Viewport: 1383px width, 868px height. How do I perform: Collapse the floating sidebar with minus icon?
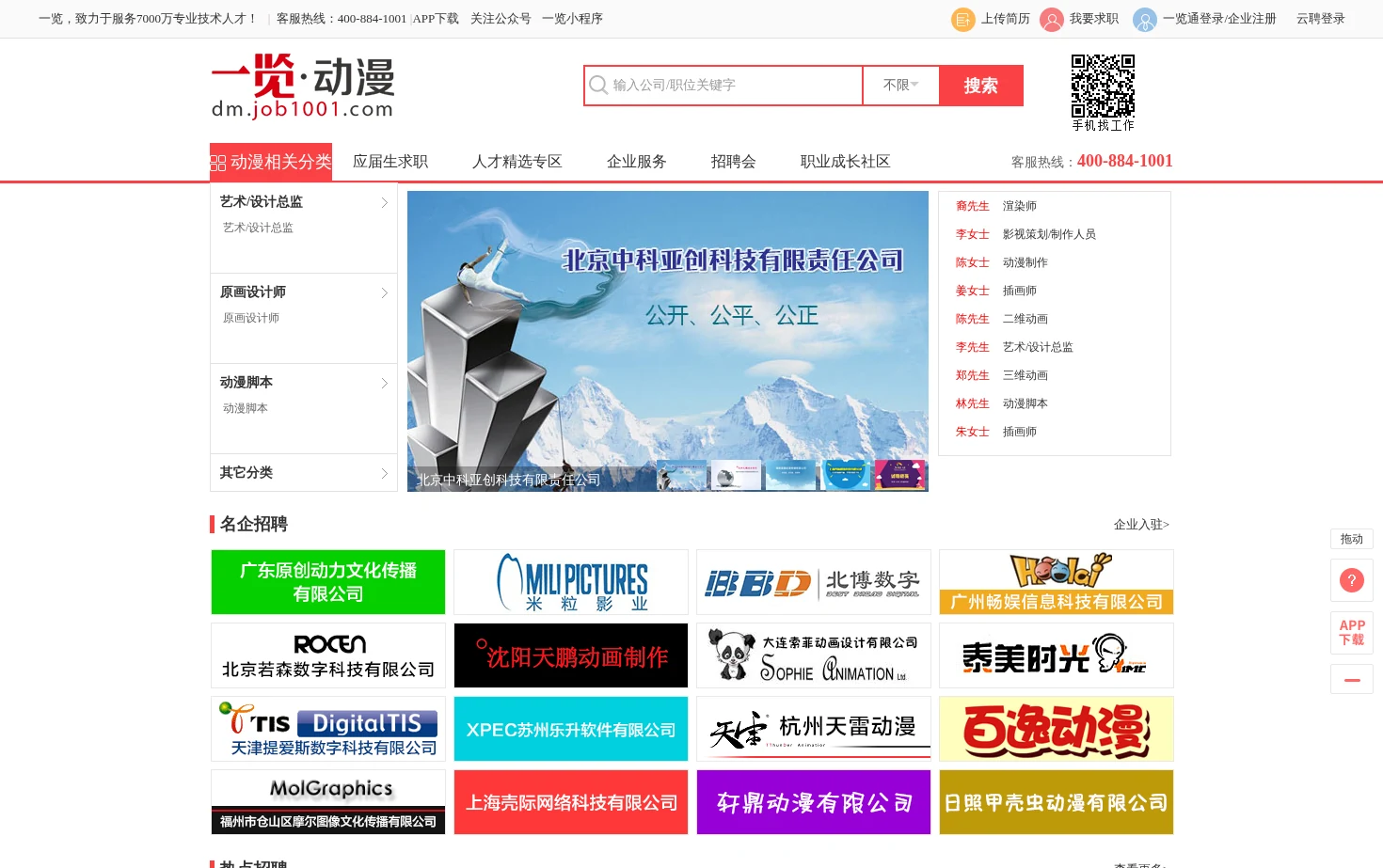1352,679
